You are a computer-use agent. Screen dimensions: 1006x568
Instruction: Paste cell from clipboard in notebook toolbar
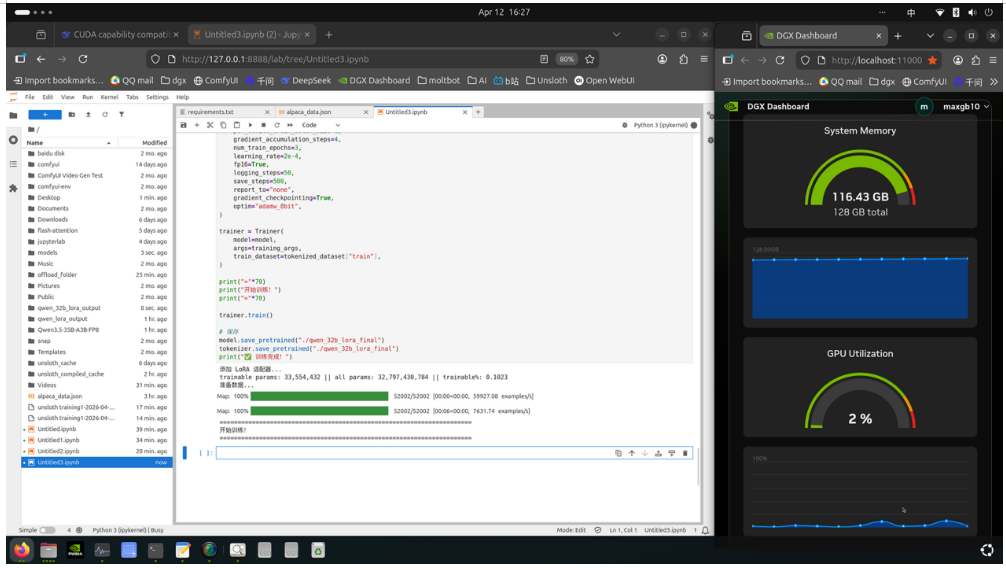(x=237, y=125)
